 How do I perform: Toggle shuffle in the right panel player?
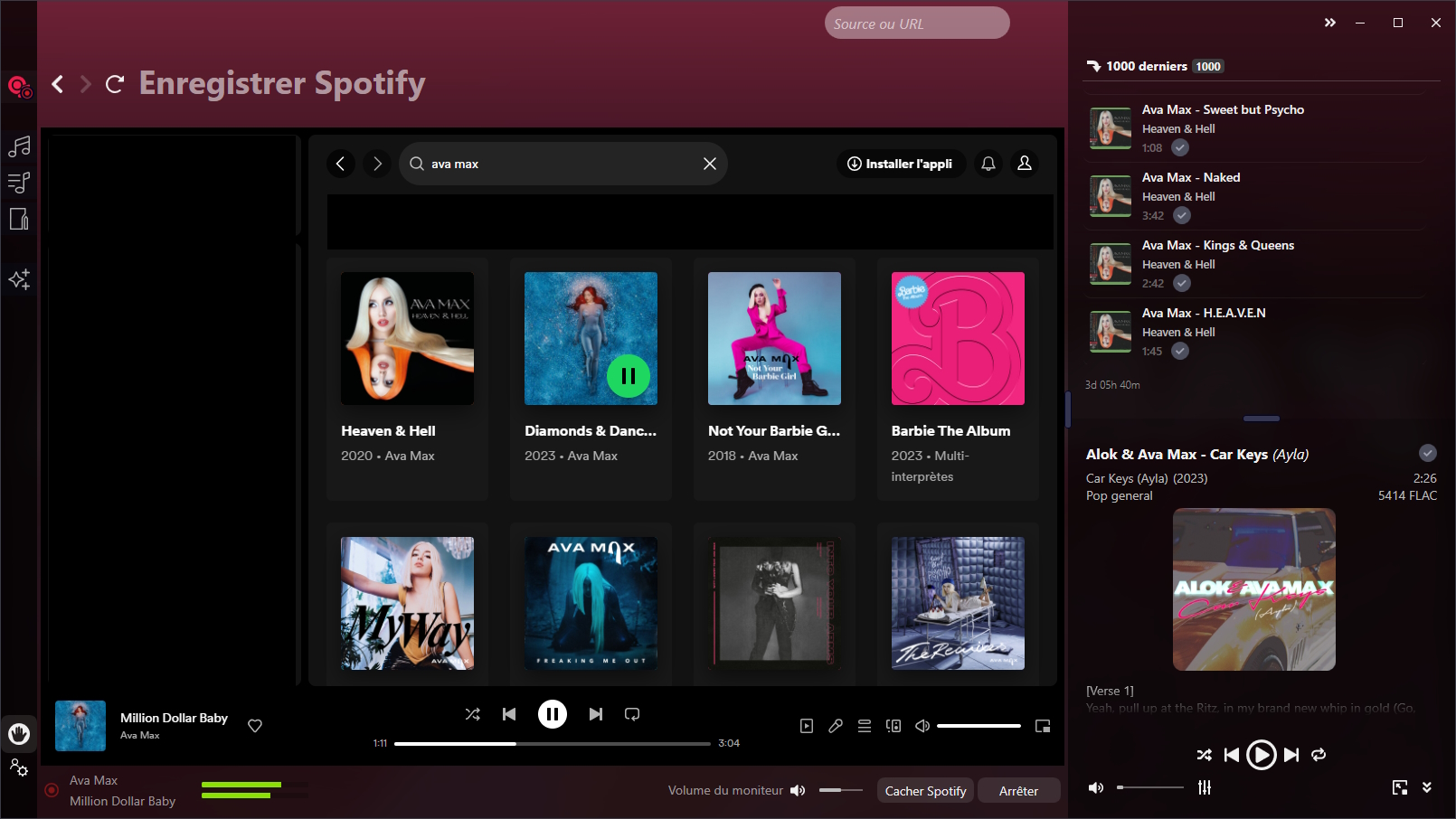pyautogui.click(x=1204, y=755)
